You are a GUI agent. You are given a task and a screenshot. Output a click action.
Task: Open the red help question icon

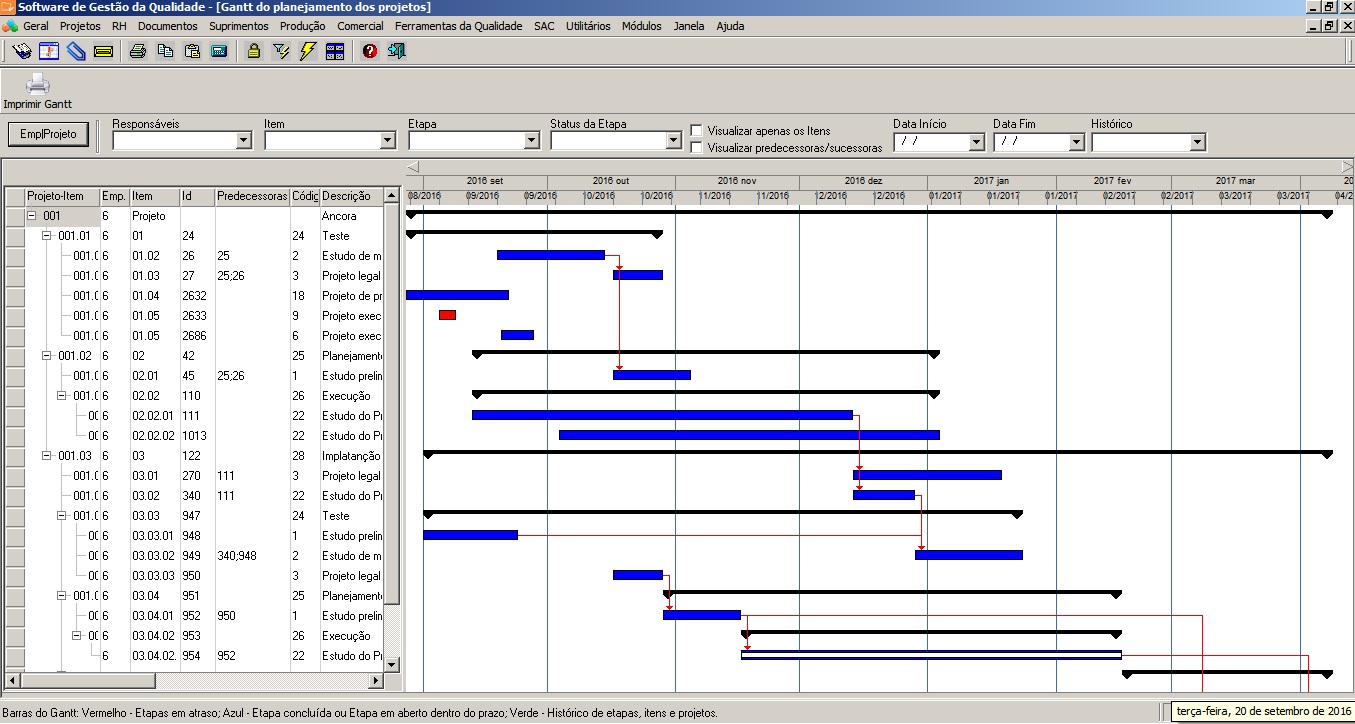click(x=370, y=51)
